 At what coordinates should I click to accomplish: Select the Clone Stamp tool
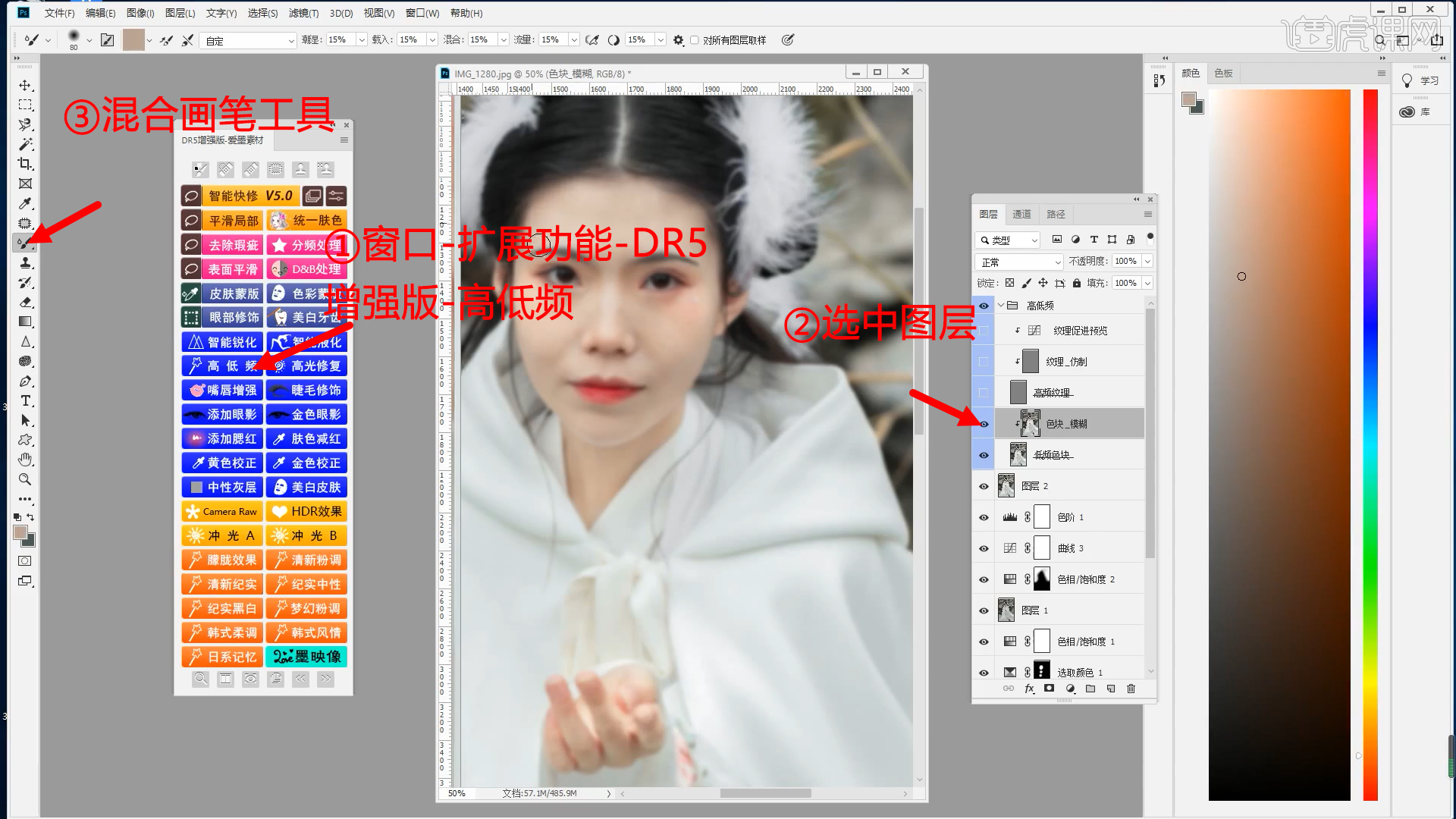click(25, 262)
